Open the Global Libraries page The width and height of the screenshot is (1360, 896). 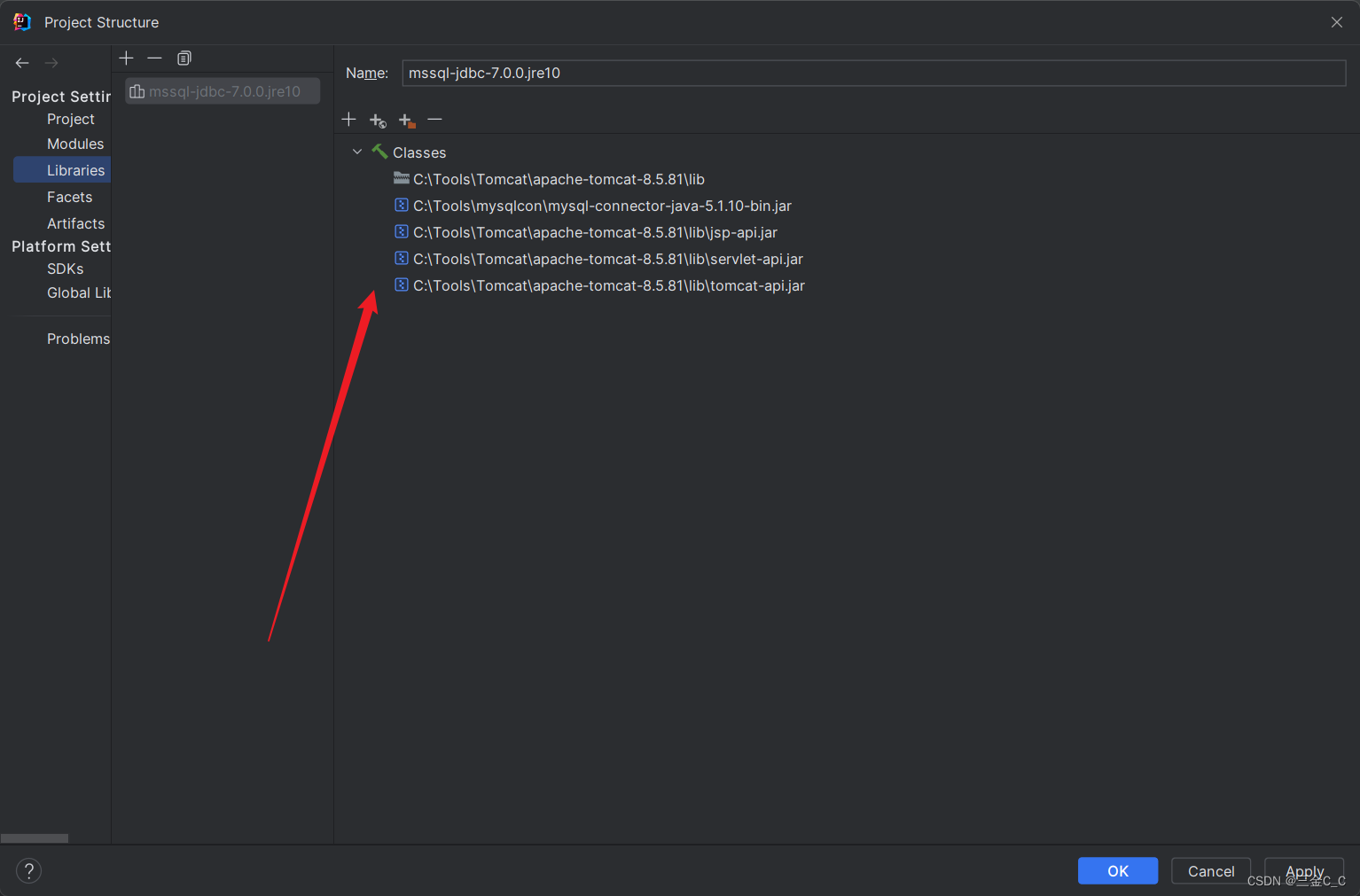point(79,292)
